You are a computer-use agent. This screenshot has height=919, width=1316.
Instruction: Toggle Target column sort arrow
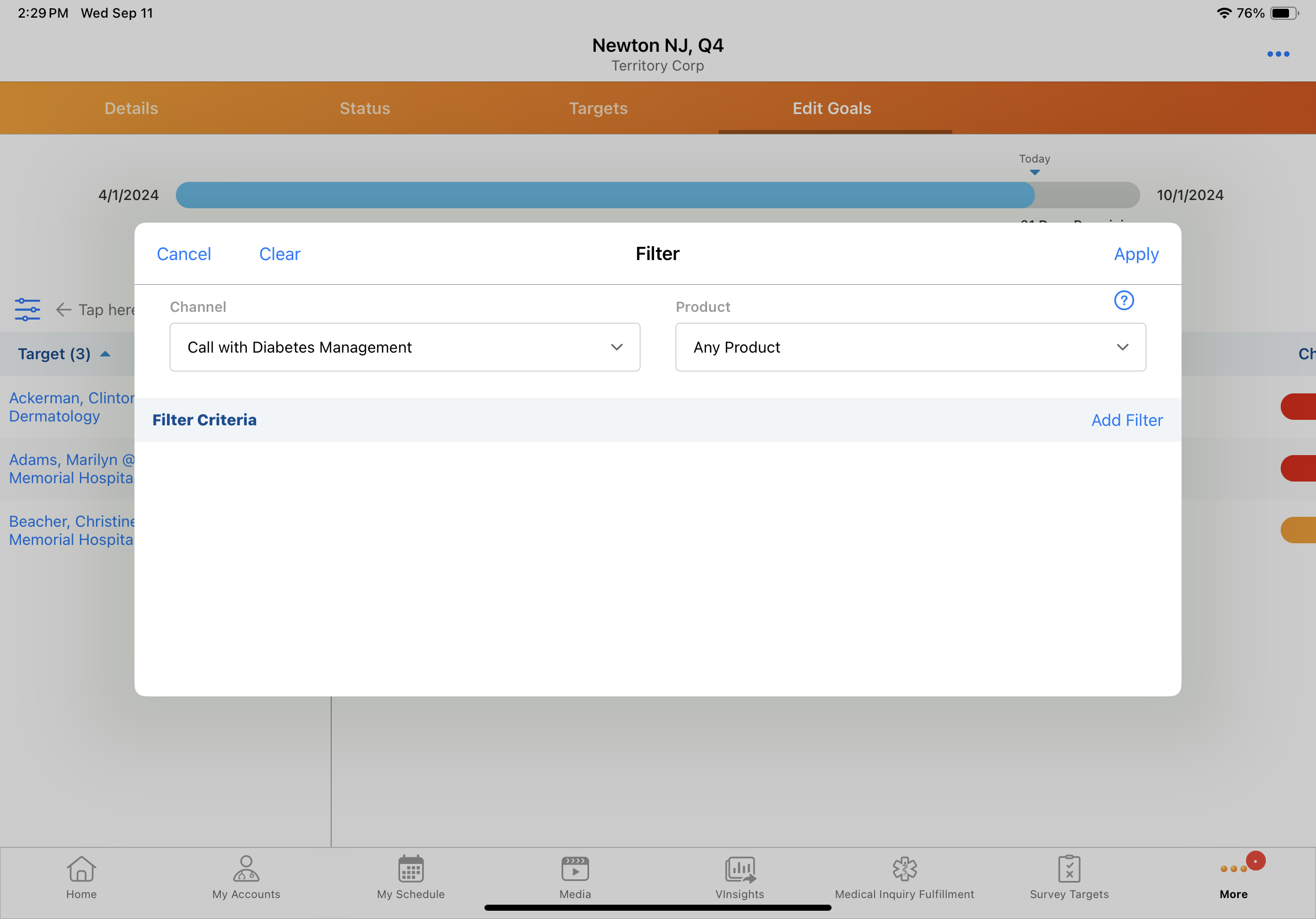click(x=105, y=354)
